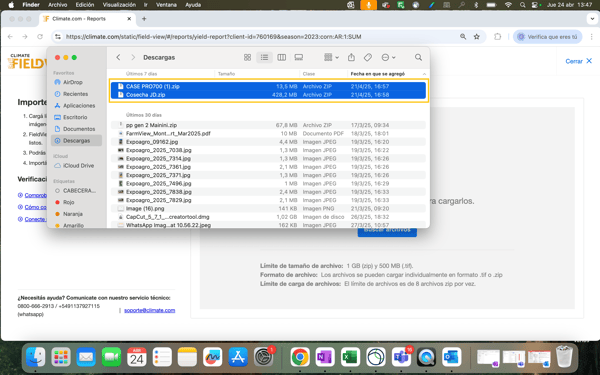Select file Expoagro_2025_7361.jpg

coord(268,167)
